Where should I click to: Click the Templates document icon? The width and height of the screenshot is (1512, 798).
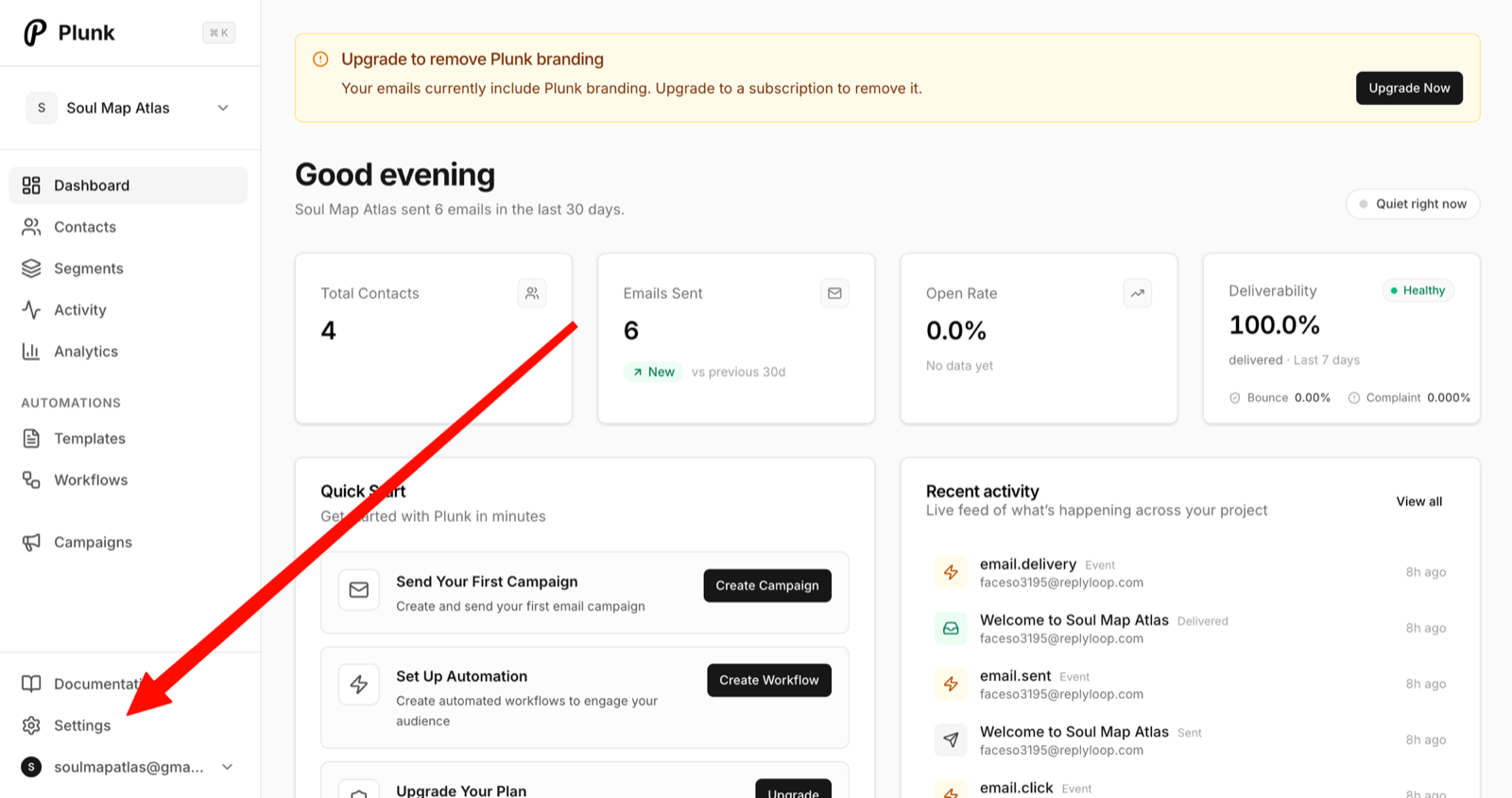(x=31, y=439)
